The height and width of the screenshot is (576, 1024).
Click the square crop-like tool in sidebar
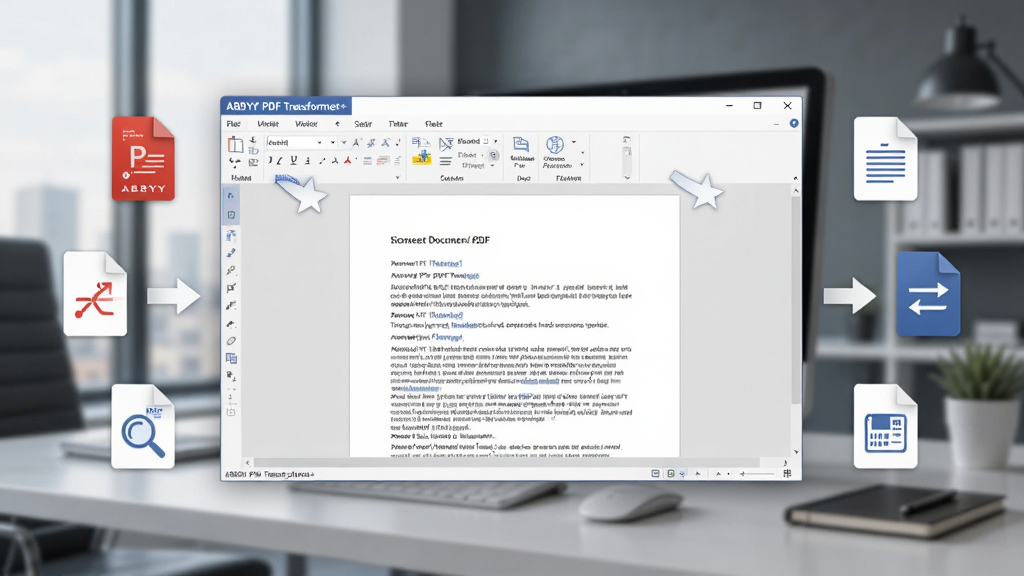click(231, 288)
